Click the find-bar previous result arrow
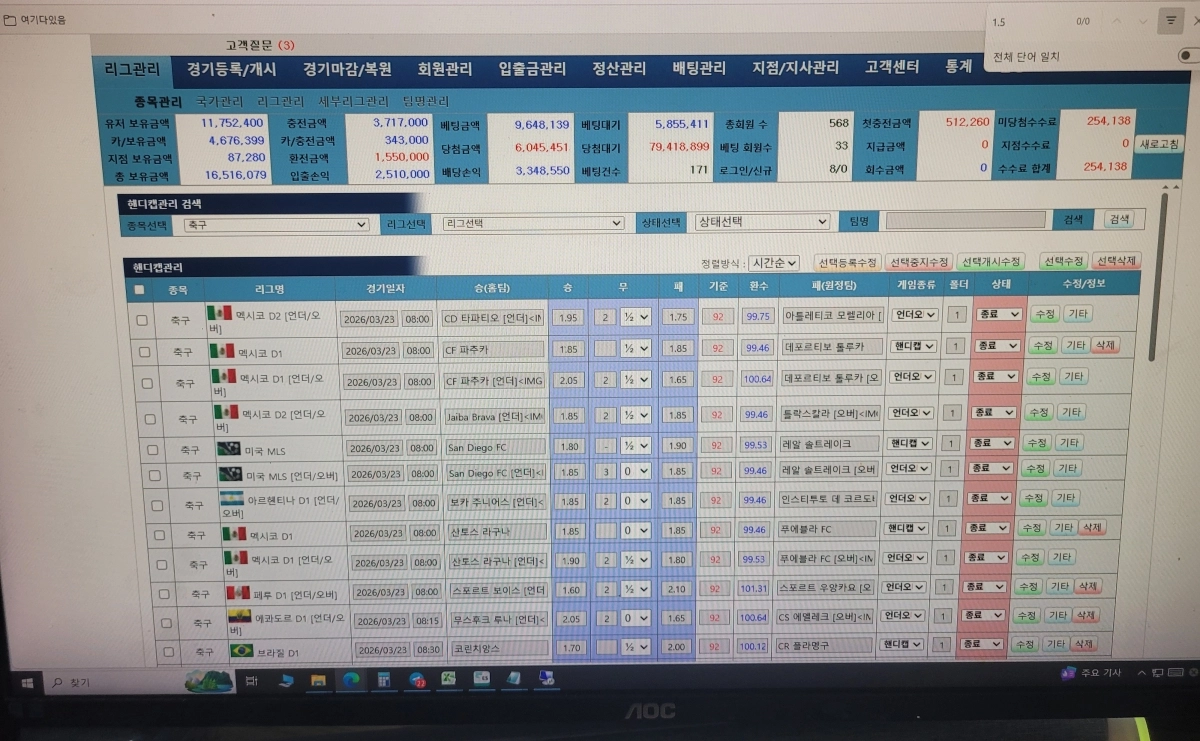The image size is (1200, 741). coord(1117,21)
